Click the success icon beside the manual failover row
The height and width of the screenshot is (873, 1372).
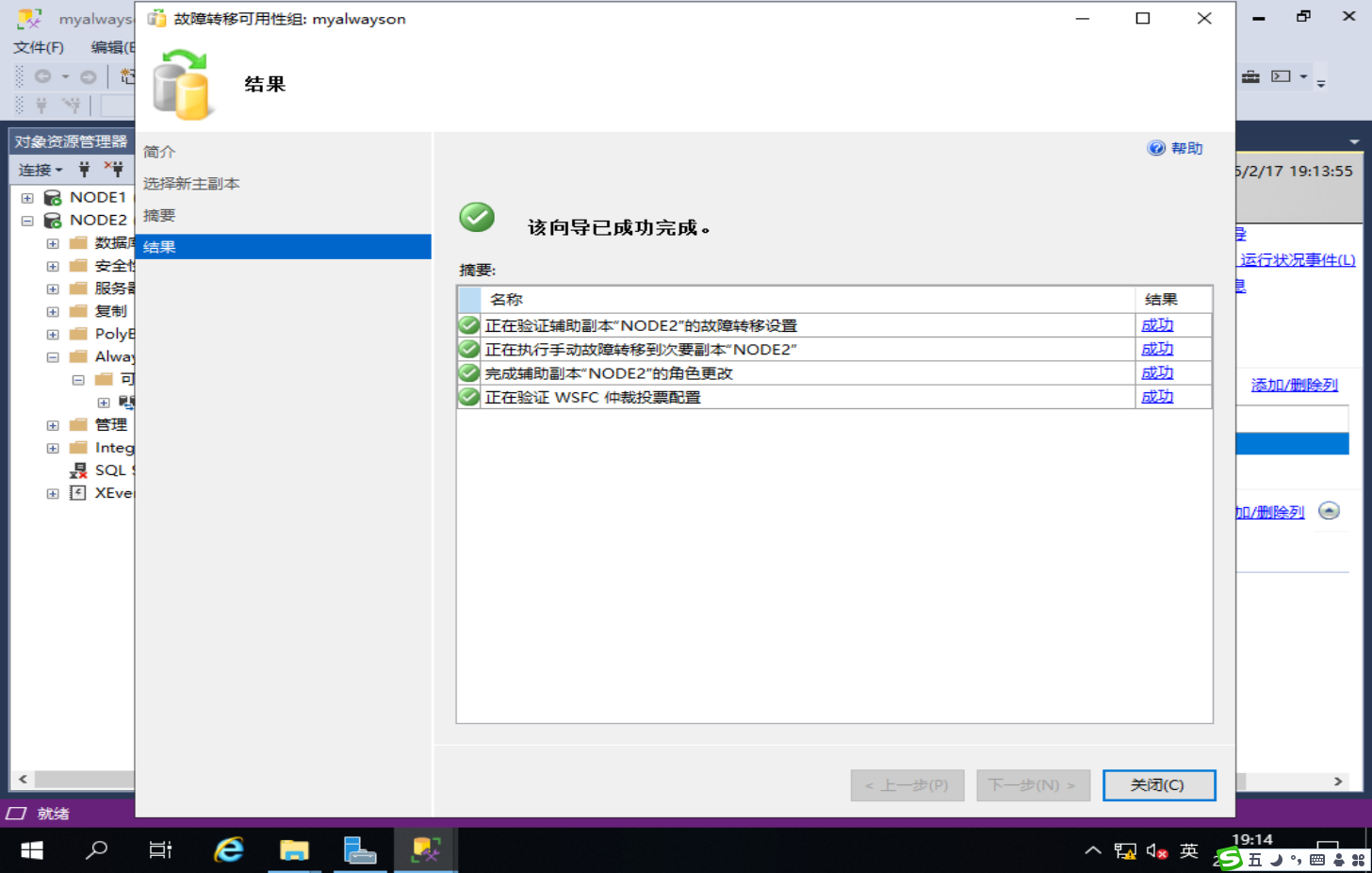click(x=468, y=349)
